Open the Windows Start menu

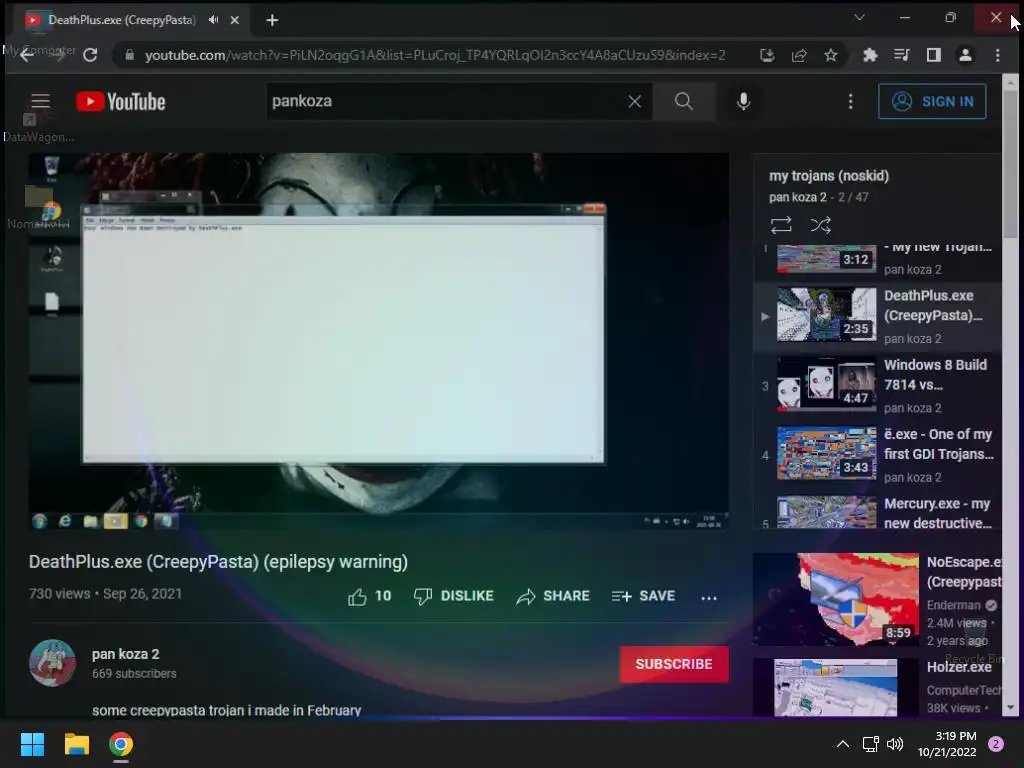click(x=33, y=744)
